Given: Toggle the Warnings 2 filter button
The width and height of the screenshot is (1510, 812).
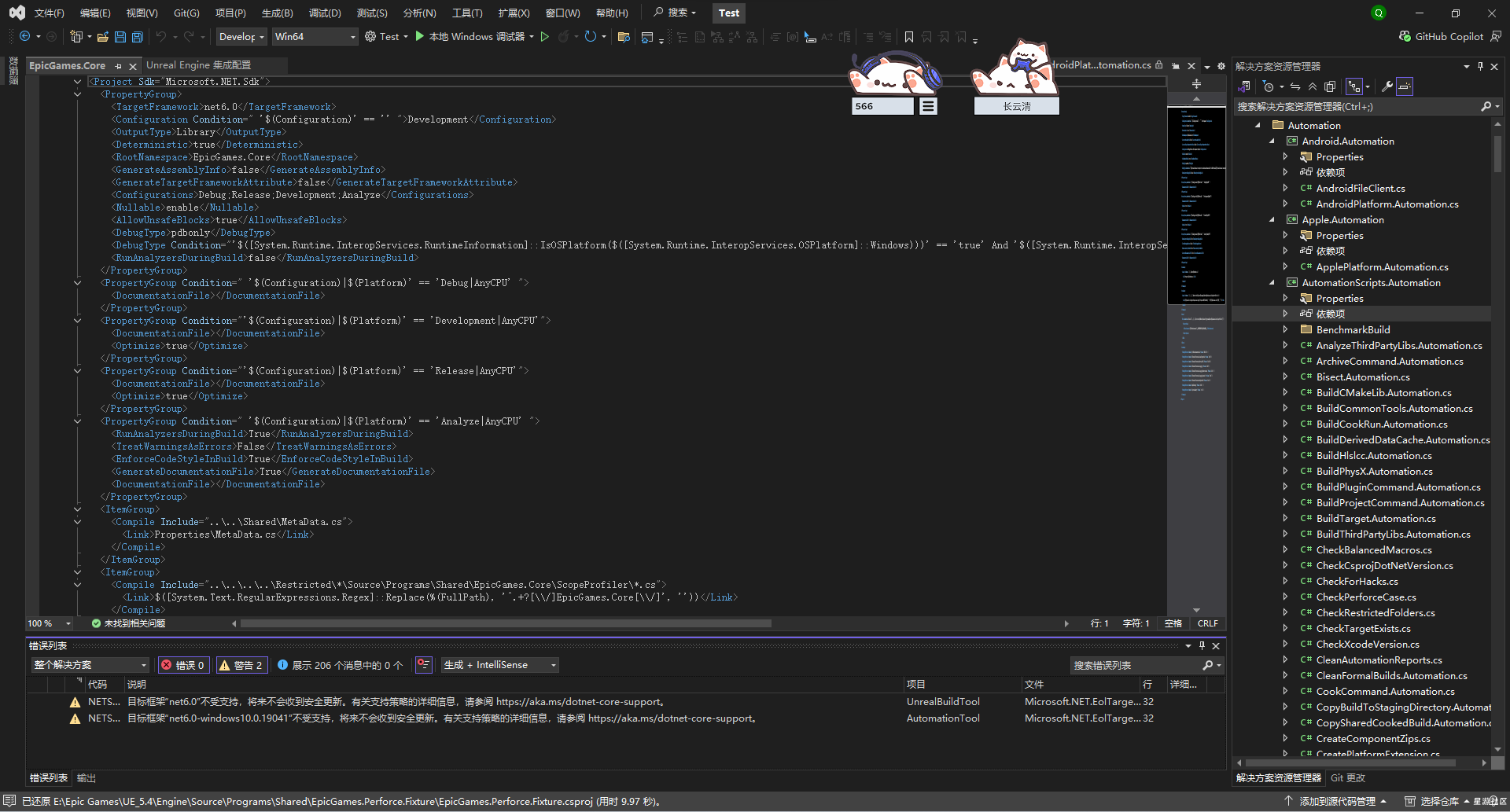Looking at the screenshot, I should [x=242, y=665].
